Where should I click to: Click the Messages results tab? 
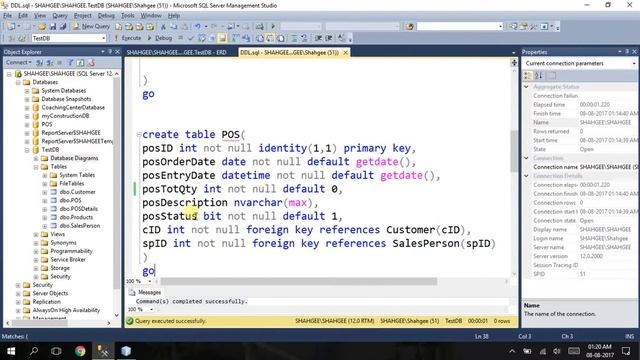click(145, 292)
